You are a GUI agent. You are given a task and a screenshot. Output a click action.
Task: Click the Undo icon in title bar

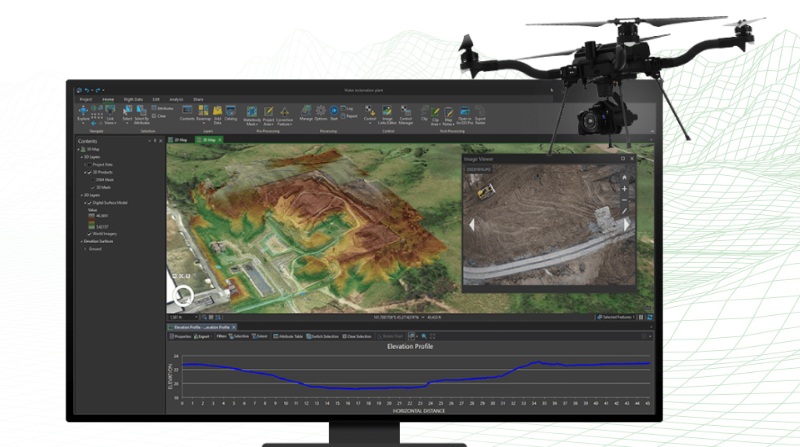pyautogui.click(x=87, y=90)
